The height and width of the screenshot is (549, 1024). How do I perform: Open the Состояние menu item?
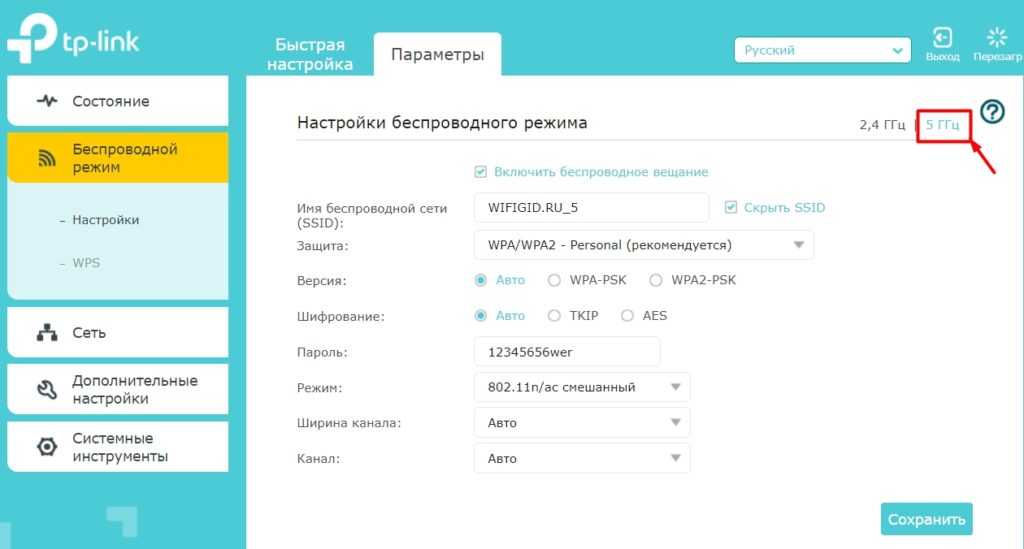(118, 101)
